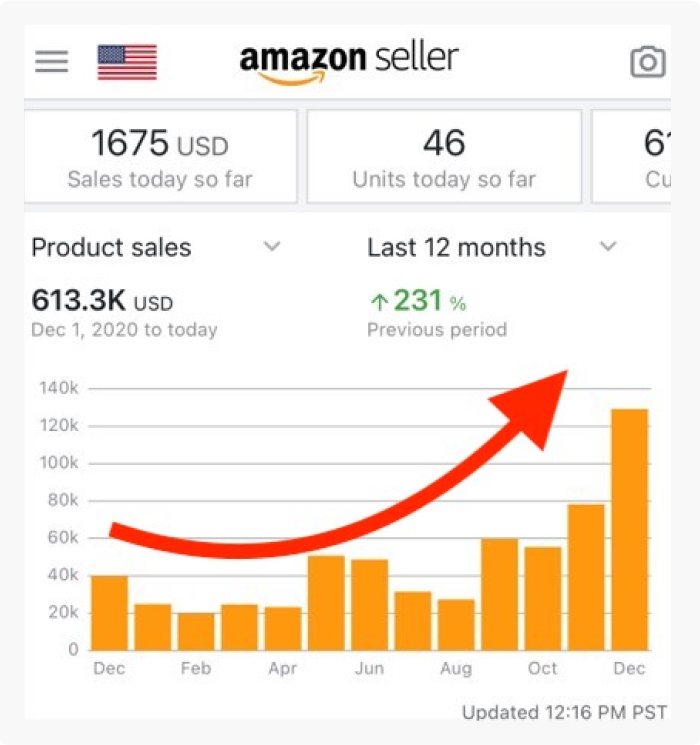Tap the Updated 12:16 PM PST timestamp
The image size is (700, 745).
565,713
